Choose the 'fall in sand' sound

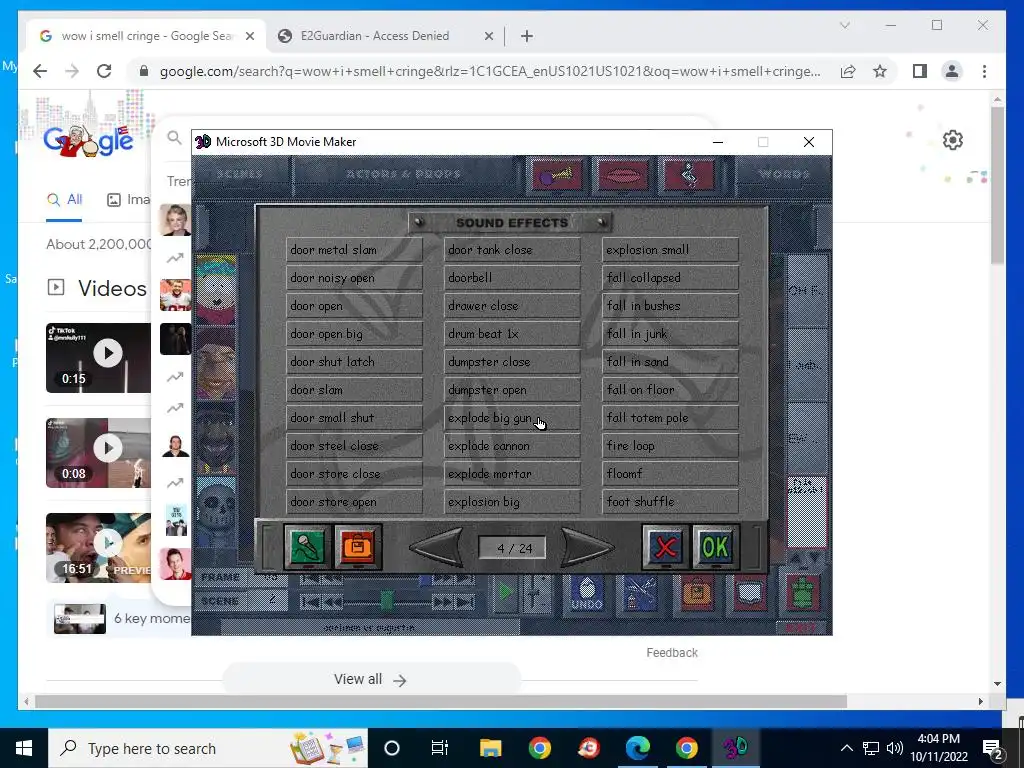[671, 362]
